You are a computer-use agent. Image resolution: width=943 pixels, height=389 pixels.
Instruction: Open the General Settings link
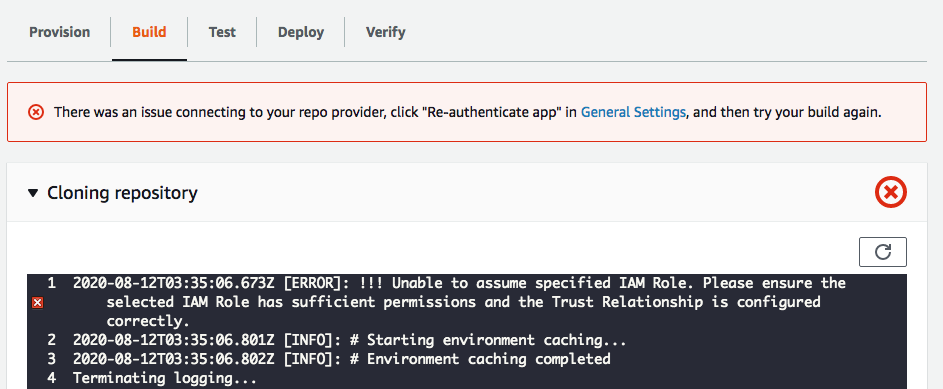coord(633,112)
